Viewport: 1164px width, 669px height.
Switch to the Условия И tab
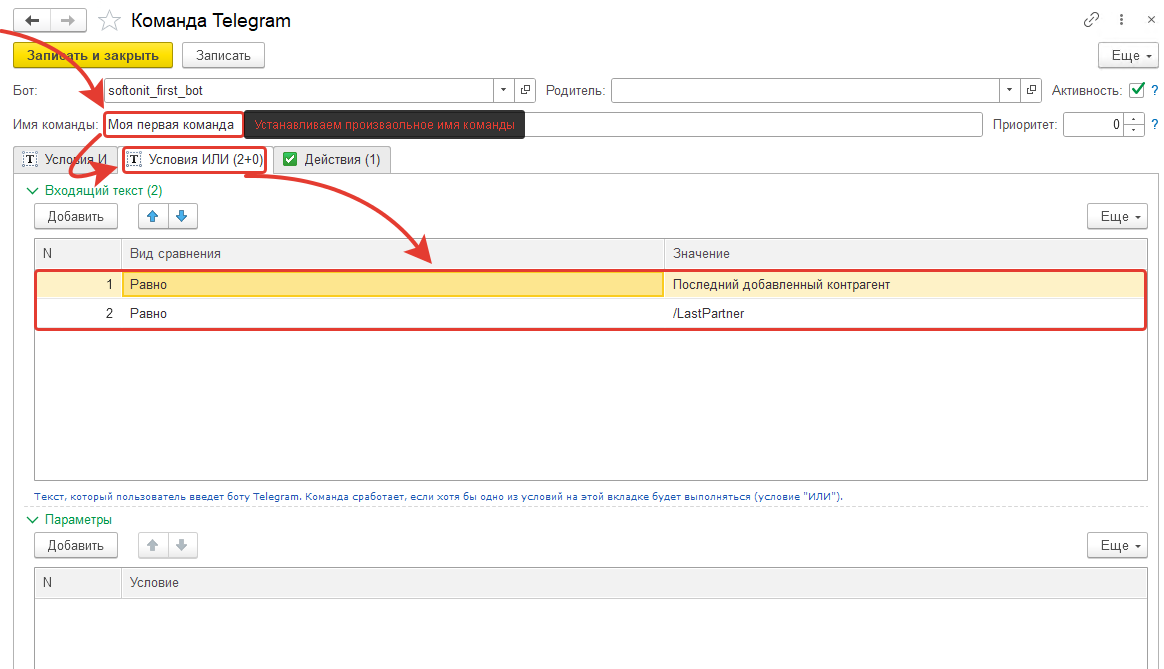click(x=65, y=159)
